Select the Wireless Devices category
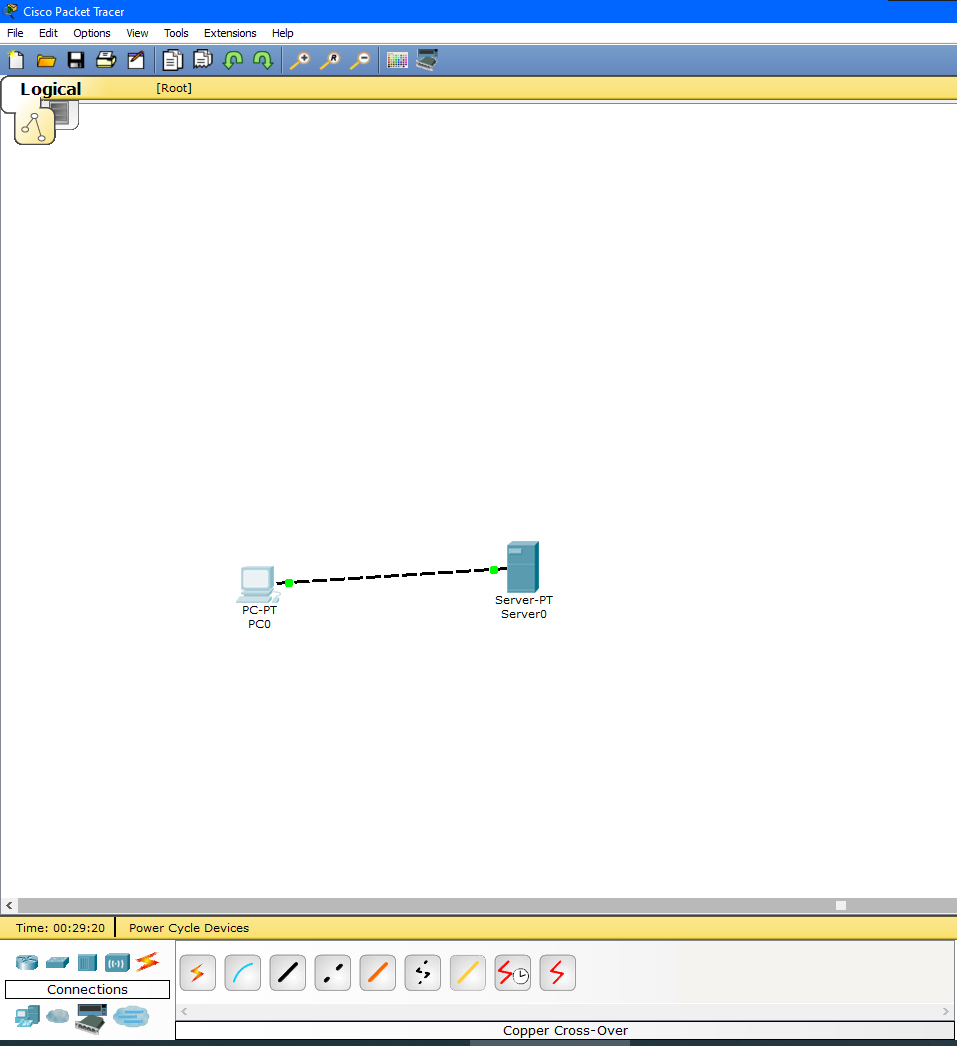 (117, 962)
